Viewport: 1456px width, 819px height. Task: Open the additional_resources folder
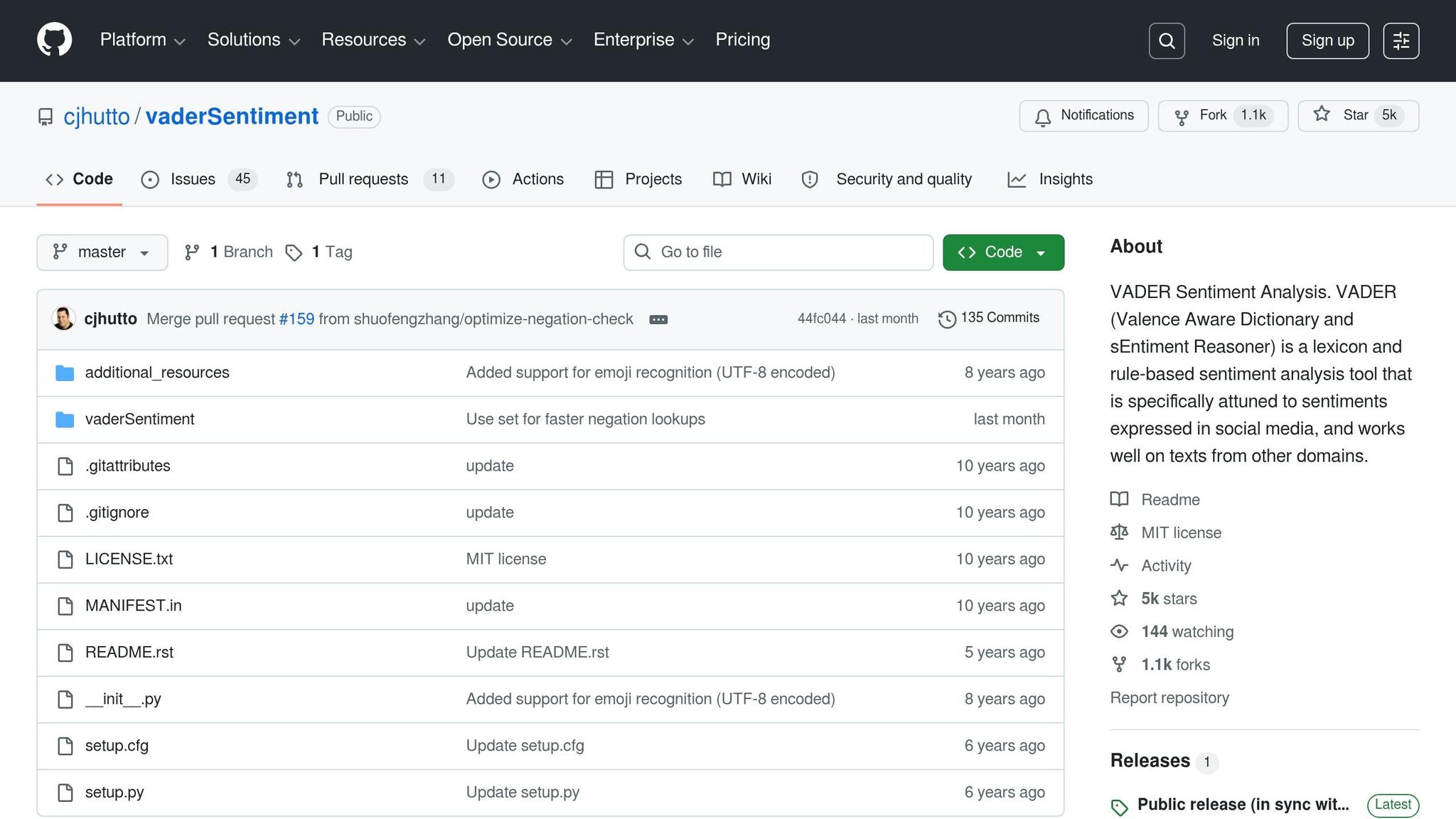click(157, 373)
